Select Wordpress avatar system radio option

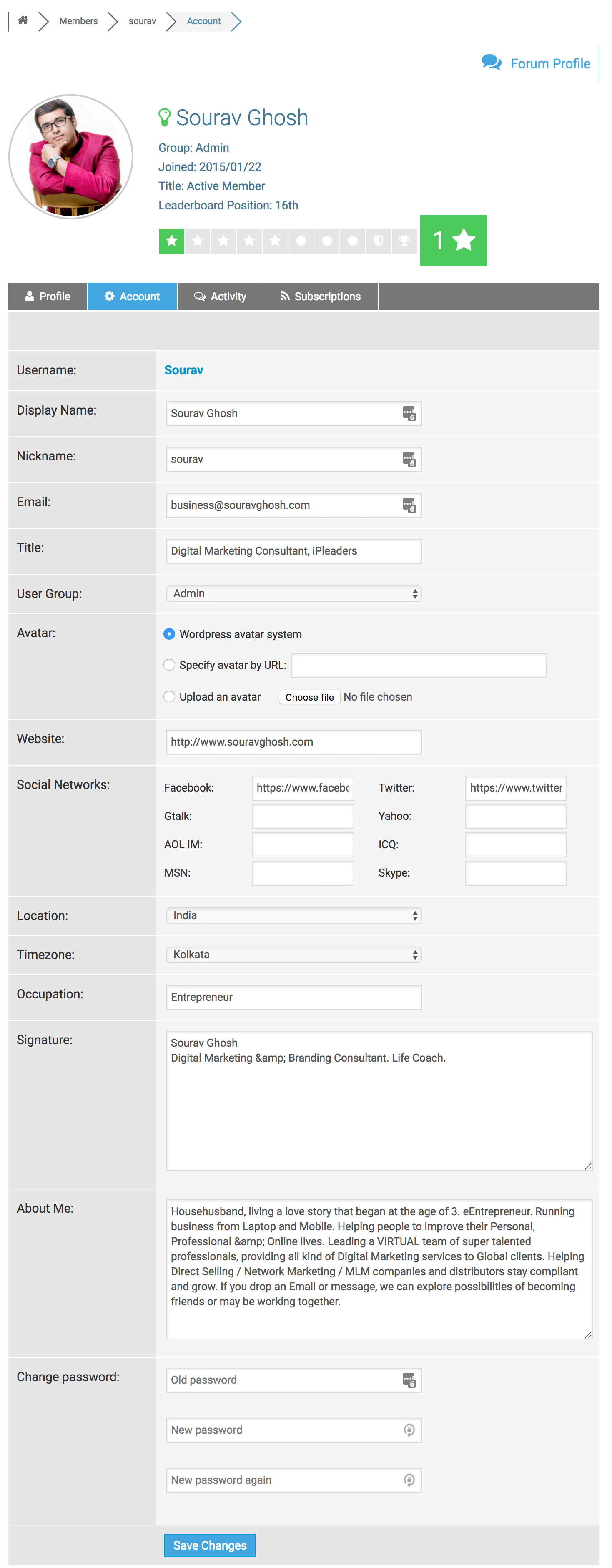click(x=170, y=634)
